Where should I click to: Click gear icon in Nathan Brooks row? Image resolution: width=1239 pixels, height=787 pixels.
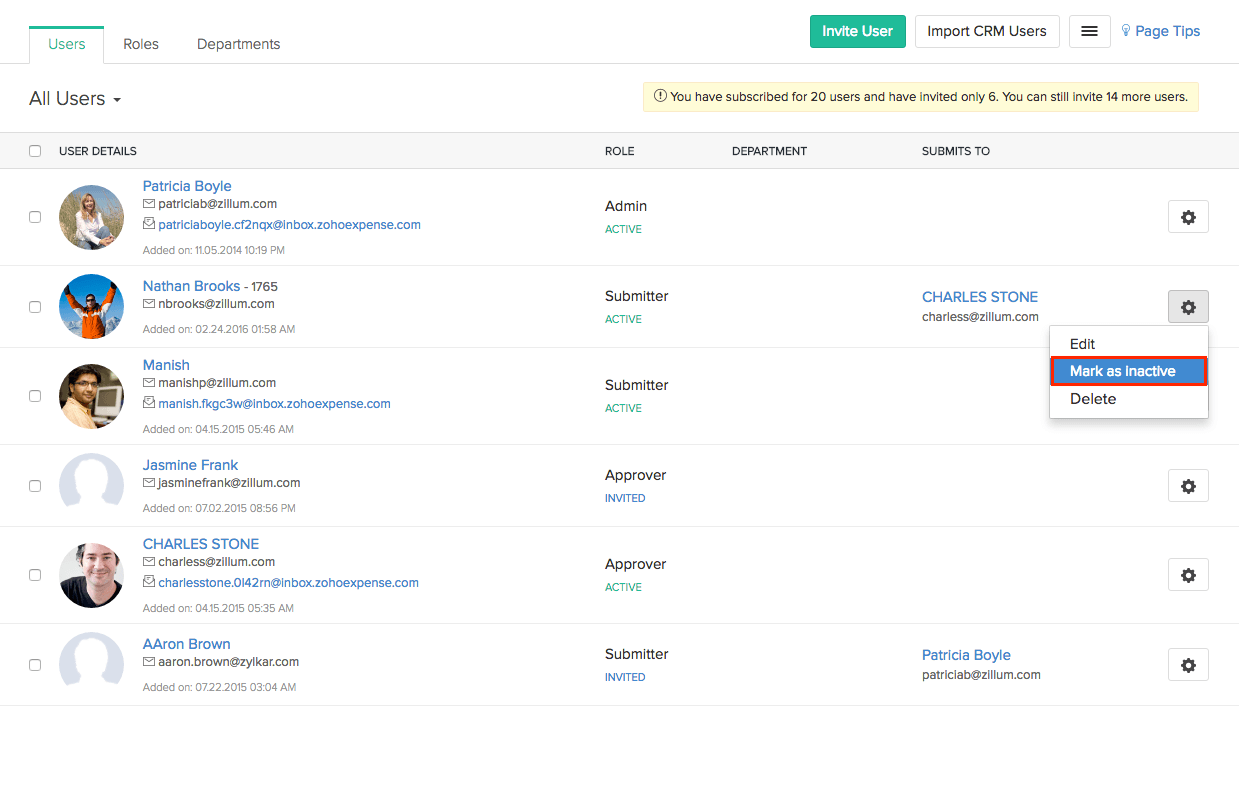click(x=1188, y=307)
